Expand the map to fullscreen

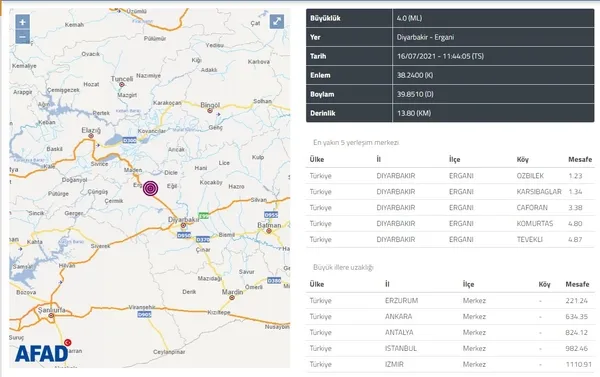point(277,21)
